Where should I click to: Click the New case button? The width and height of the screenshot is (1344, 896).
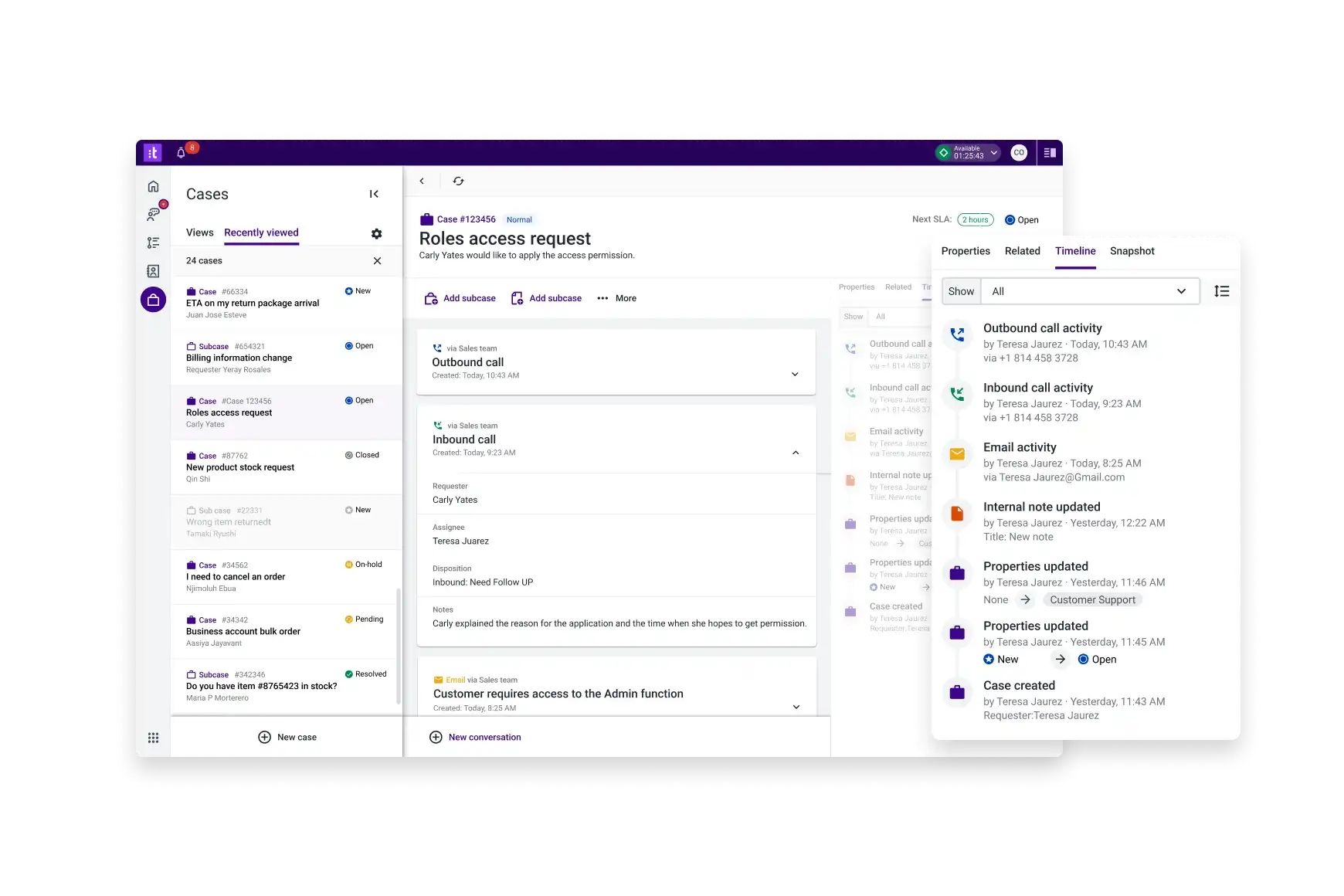click(x=287, y=737)
